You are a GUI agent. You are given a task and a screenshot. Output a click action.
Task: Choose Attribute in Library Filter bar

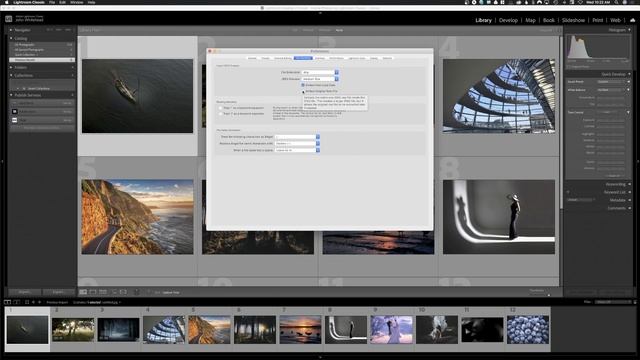308,30
